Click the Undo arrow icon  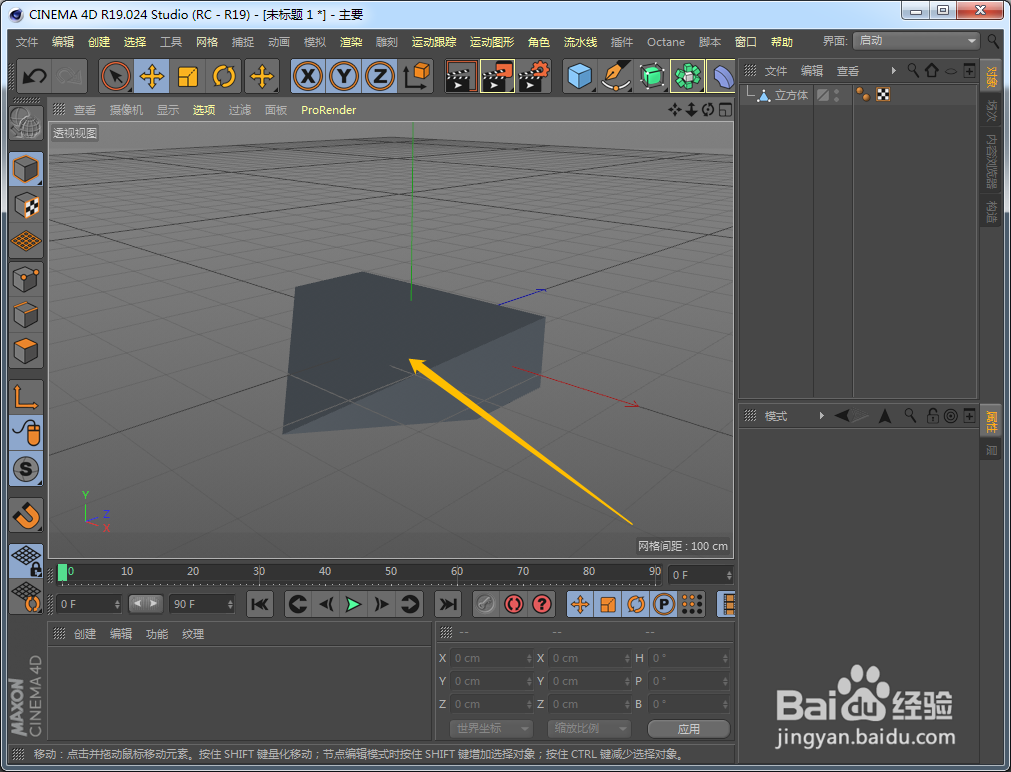tap(34, 77)
